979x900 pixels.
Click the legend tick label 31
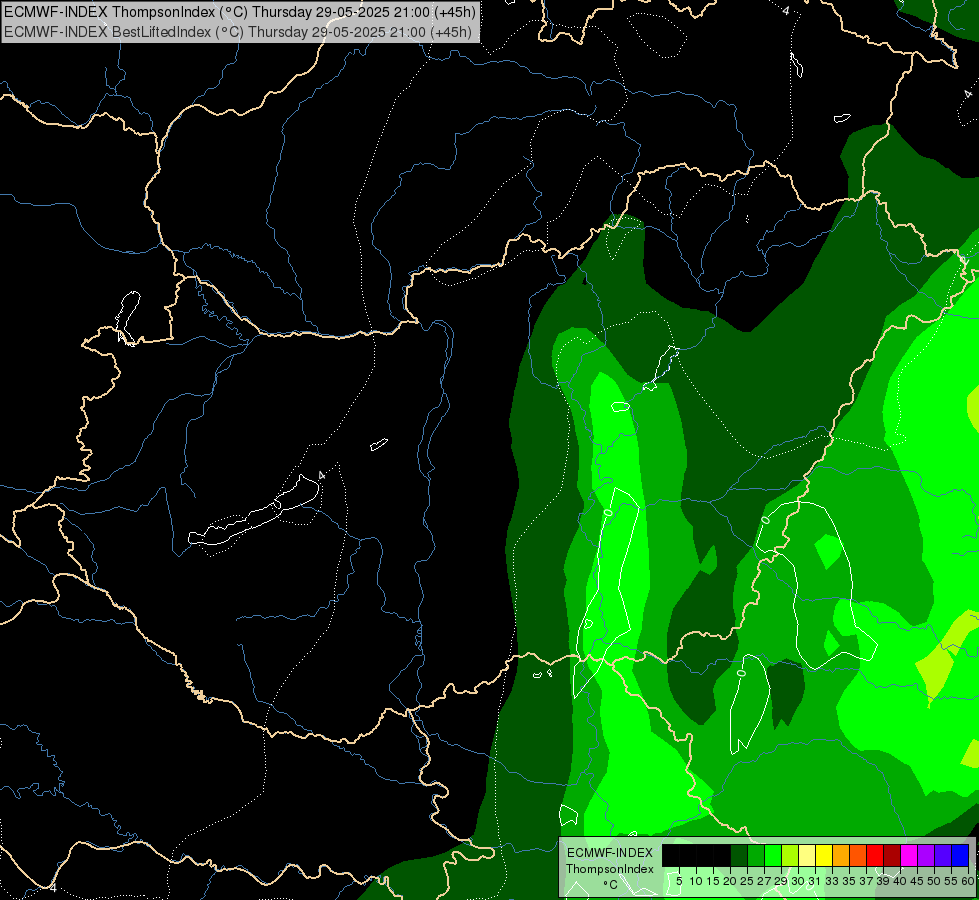815,881
